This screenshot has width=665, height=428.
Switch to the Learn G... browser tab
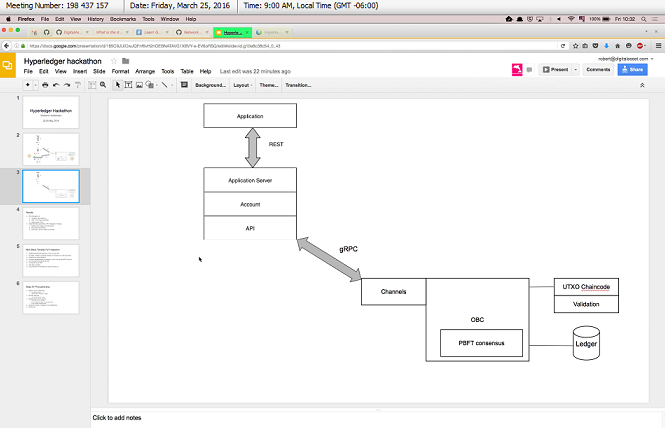[x=152, y=32]
